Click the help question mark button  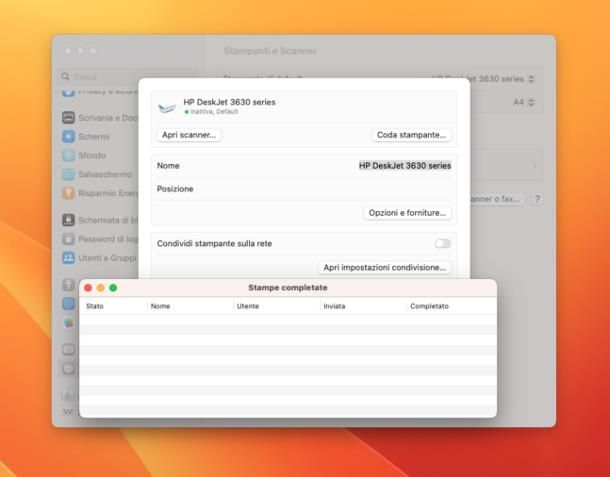pyautogui.click(x=537, y=199)
